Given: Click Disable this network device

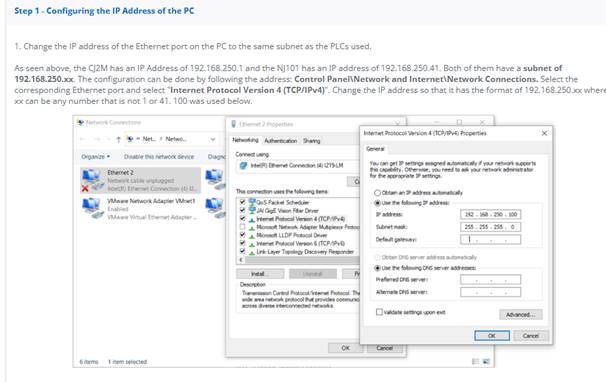Looking at the screenshot, I should point(159,157).
